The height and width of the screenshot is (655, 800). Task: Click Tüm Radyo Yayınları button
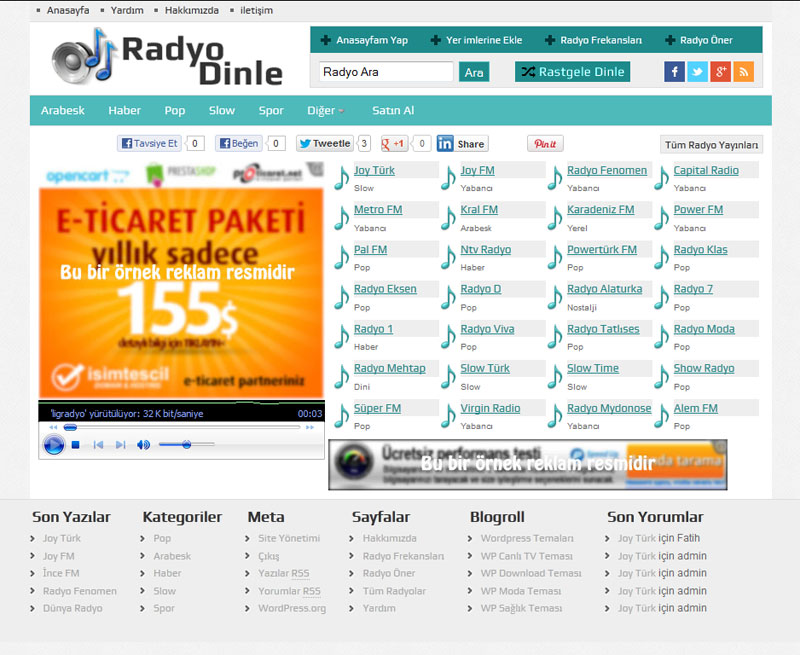pos(711,145)
